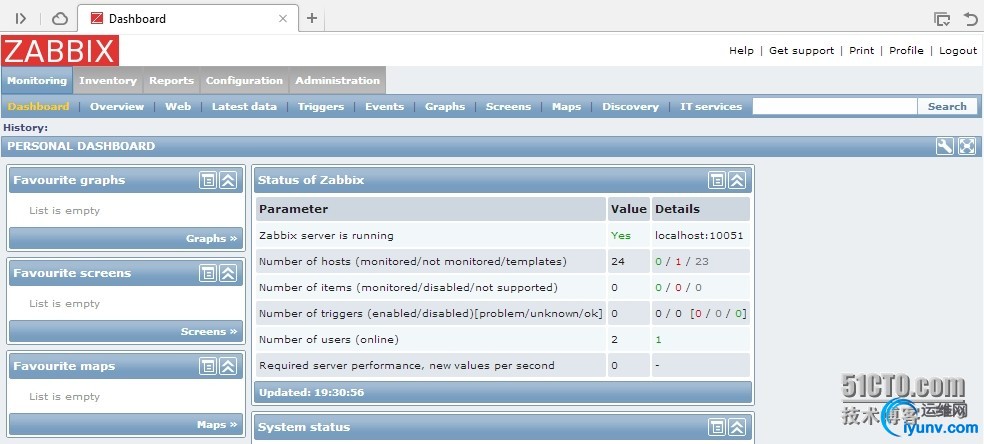984x444 pixels.
Task: Switch to the Monitoring main tab
Action: [37, 80]
